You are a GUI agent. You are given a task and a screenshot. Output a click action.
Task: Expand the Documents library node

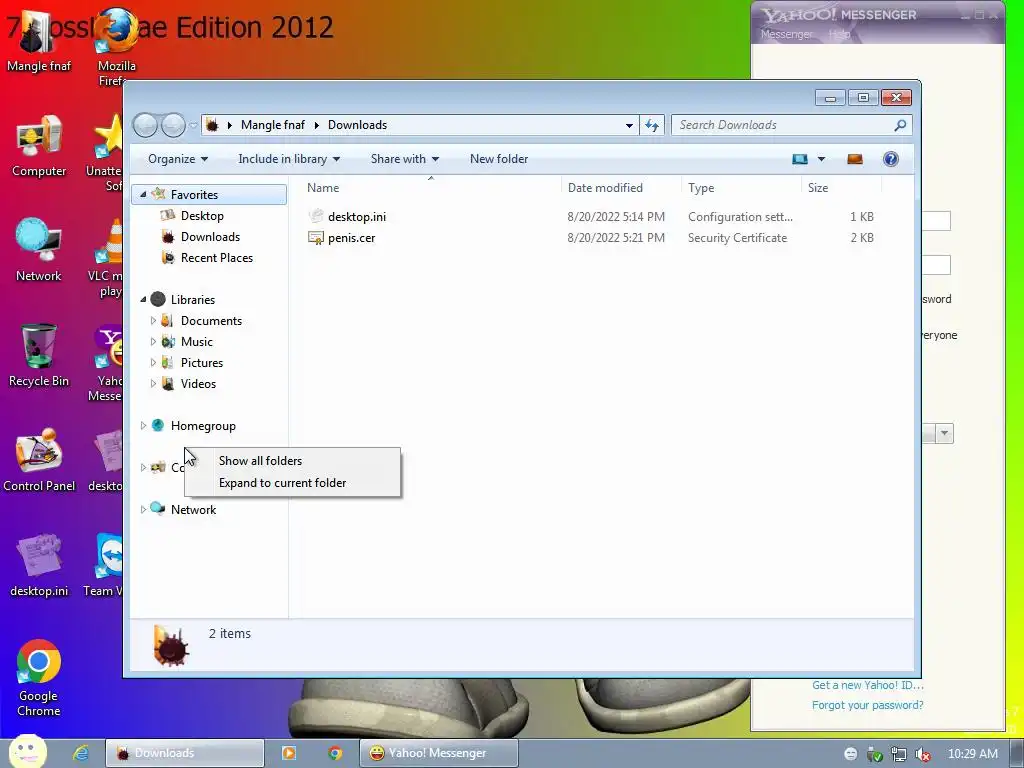pos(153,321)
